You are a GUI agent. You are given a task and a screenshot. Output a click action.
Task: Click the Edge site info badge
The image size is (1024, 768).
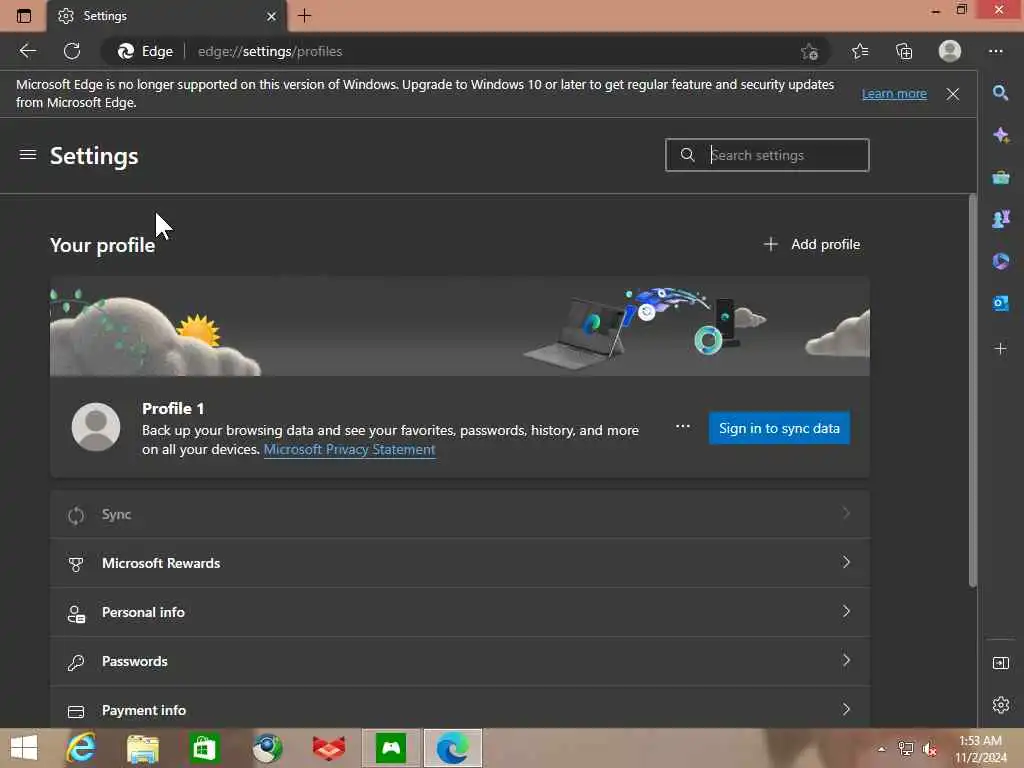click(145, 52)
